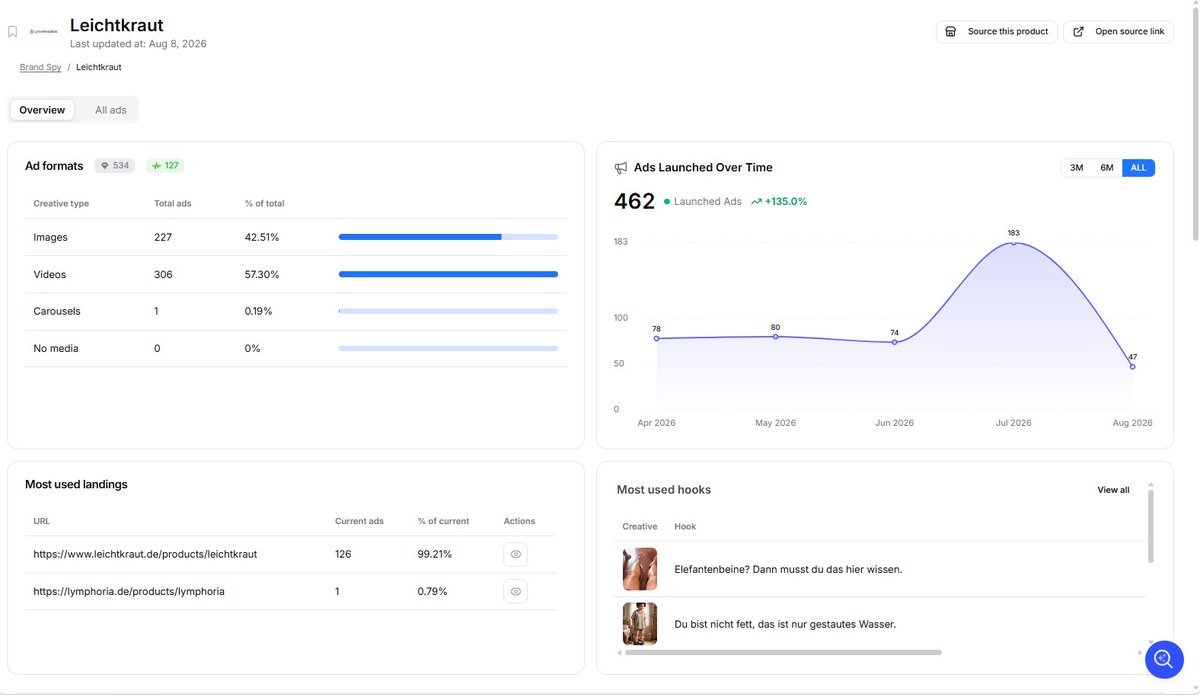
Task: Click the Current ads column header
Action: (359, 521)
